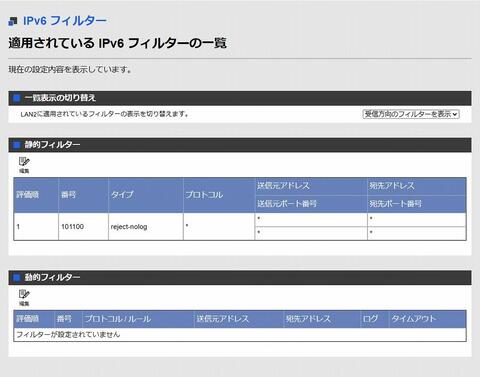Click the IPv6 フィルター page logo icon
The image size is (480, 377).
coord(13,22)
